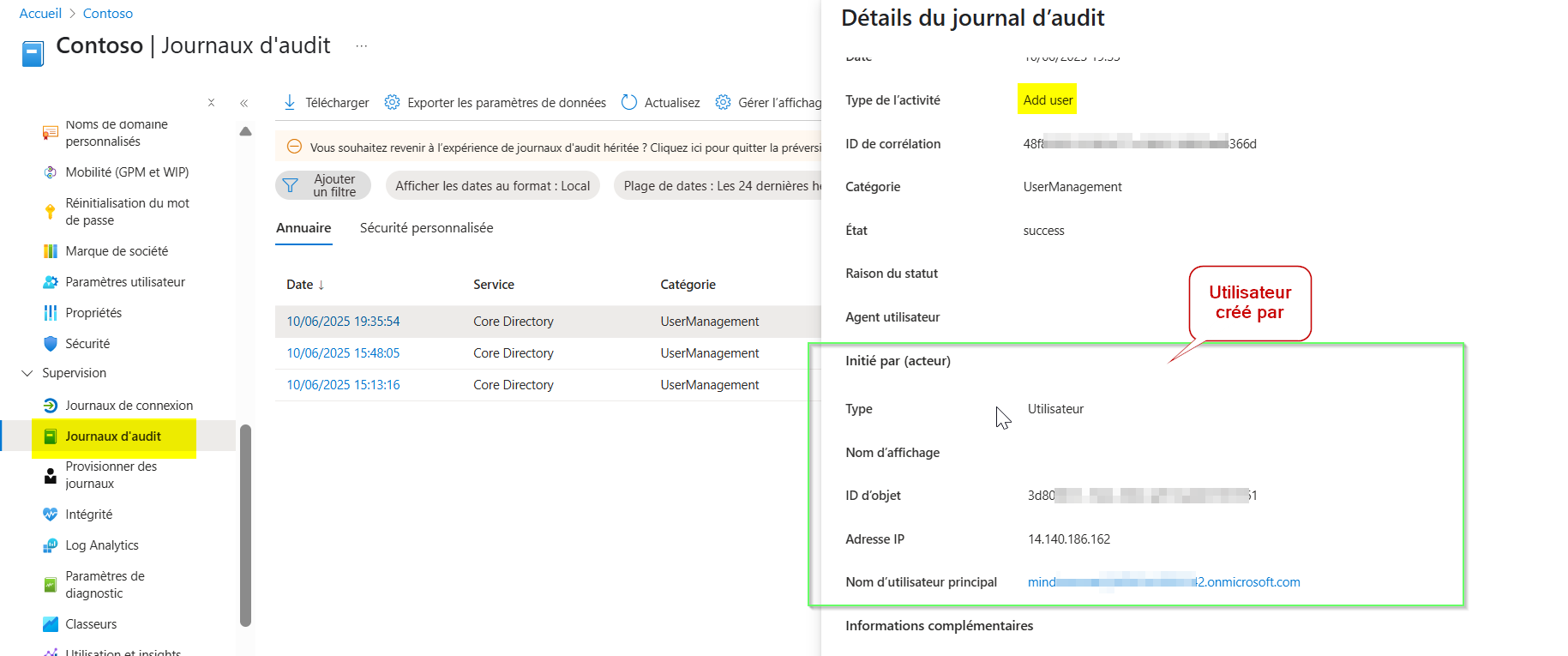The image size is (1568, 656).
Task: Click the warning icon in the preview banner
Action: (x=294, y=147)
